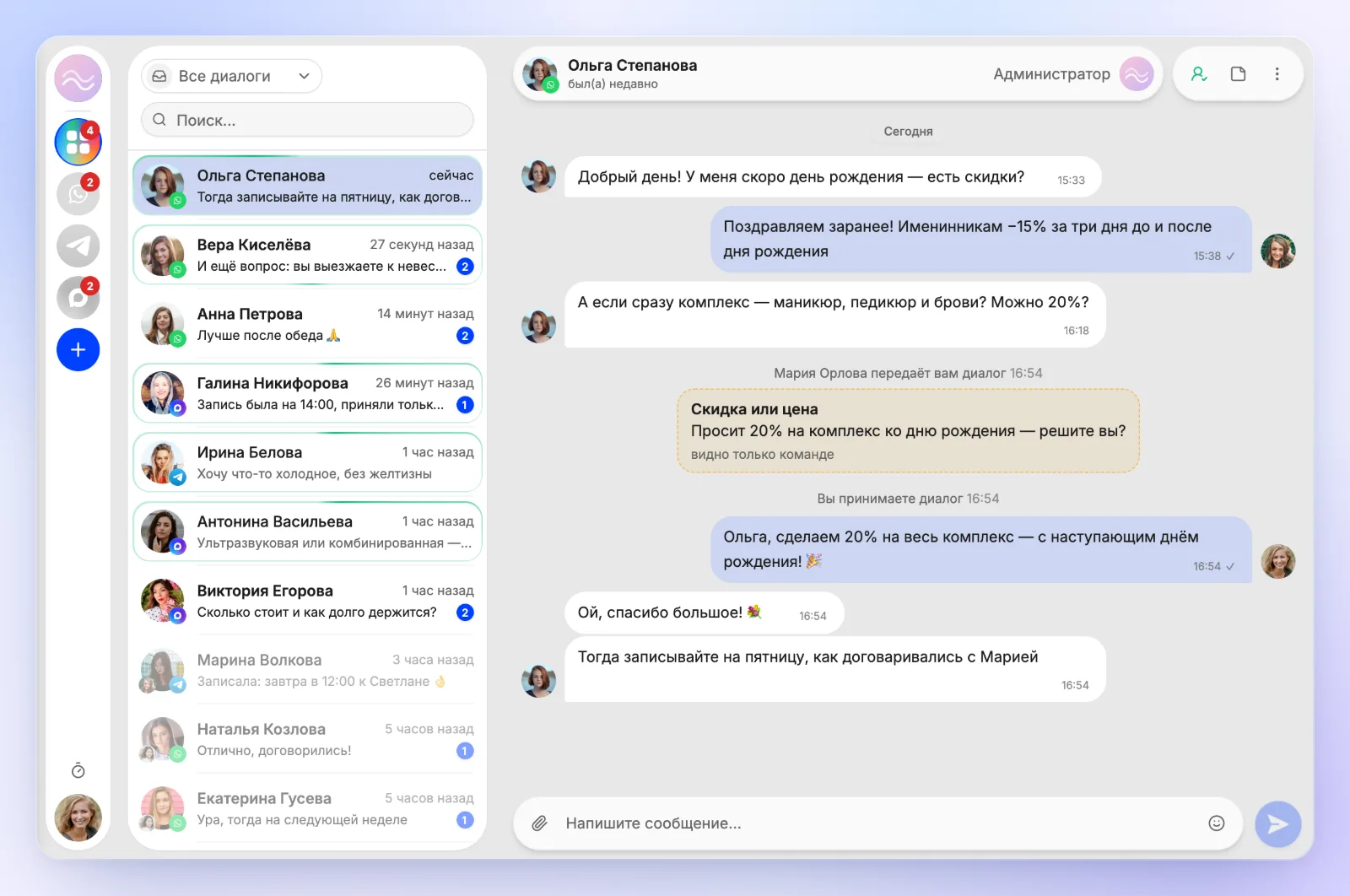Open the Наталья Козлова conversation

(x=307, y=739)
